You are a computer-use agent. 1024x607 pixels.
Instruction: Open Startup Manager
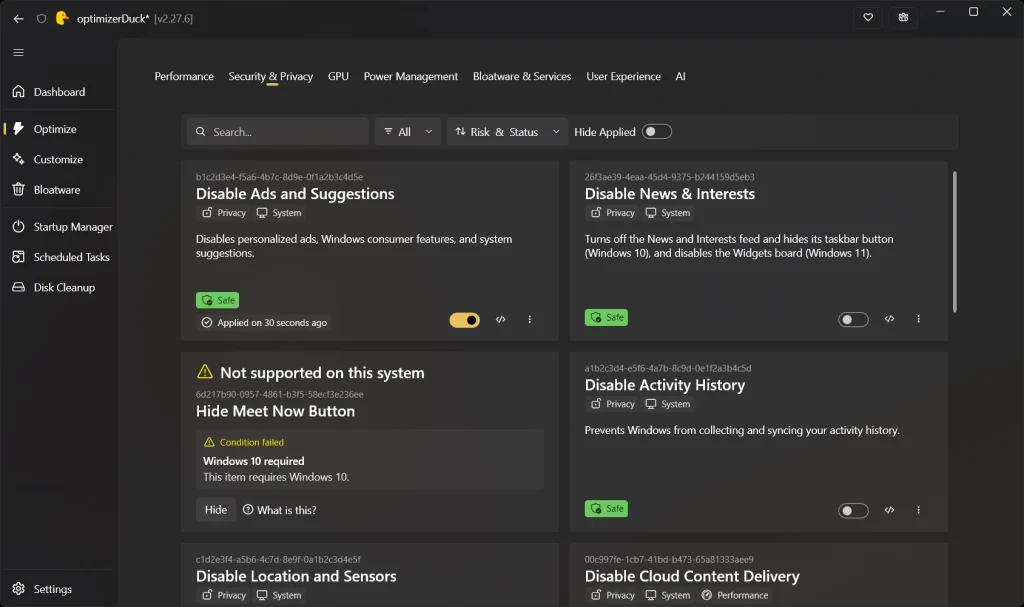(59, 227)
